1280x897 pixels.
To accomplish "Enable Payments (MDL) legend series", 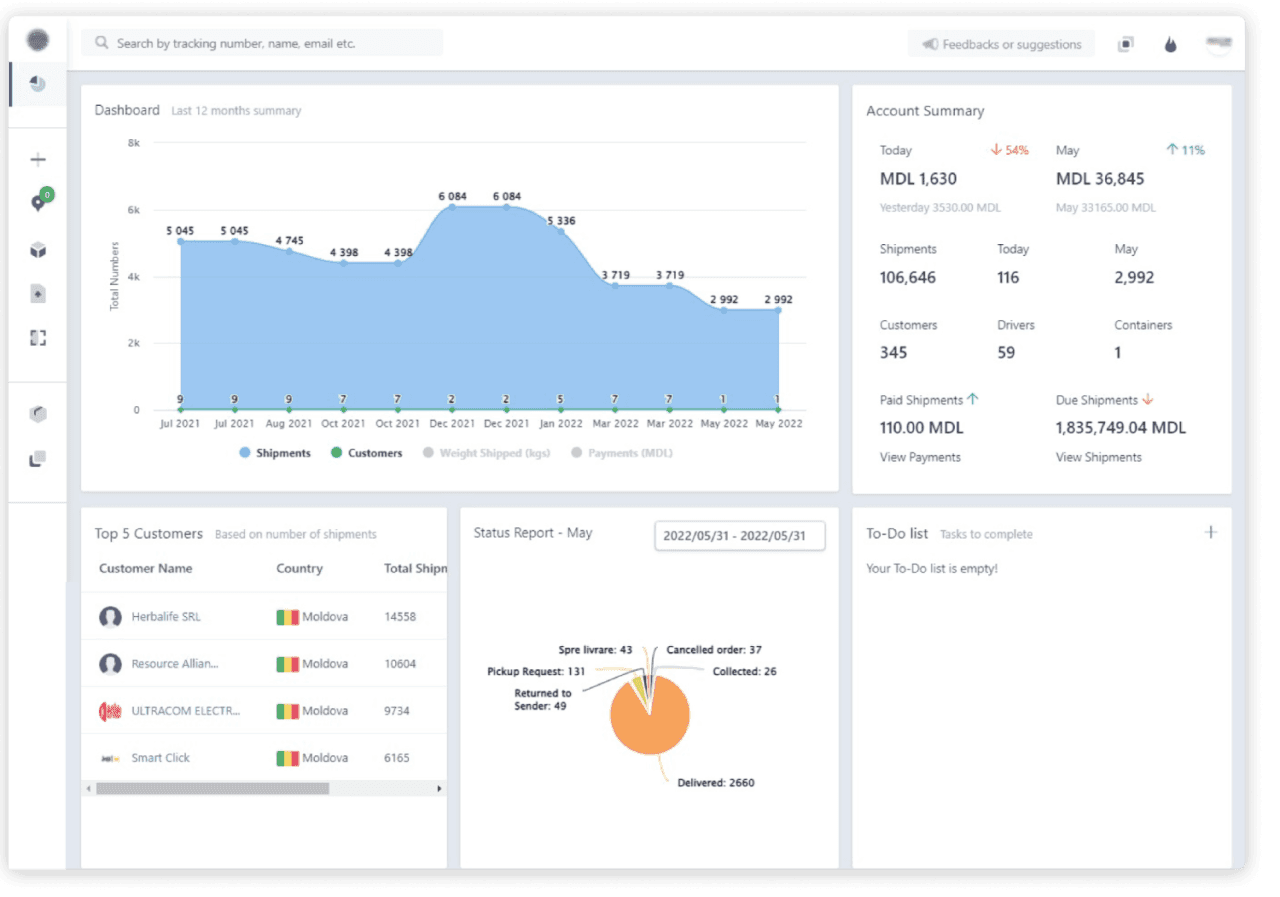I will pyautogui.click(x=621, y=453).
